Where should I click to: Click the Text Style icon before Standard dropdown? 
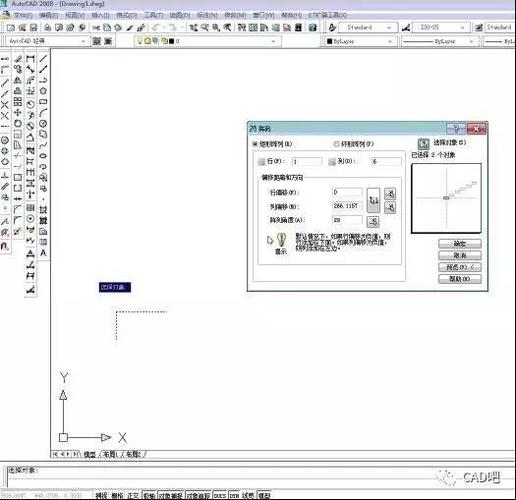pyautogui.click(x=332, y=28)
